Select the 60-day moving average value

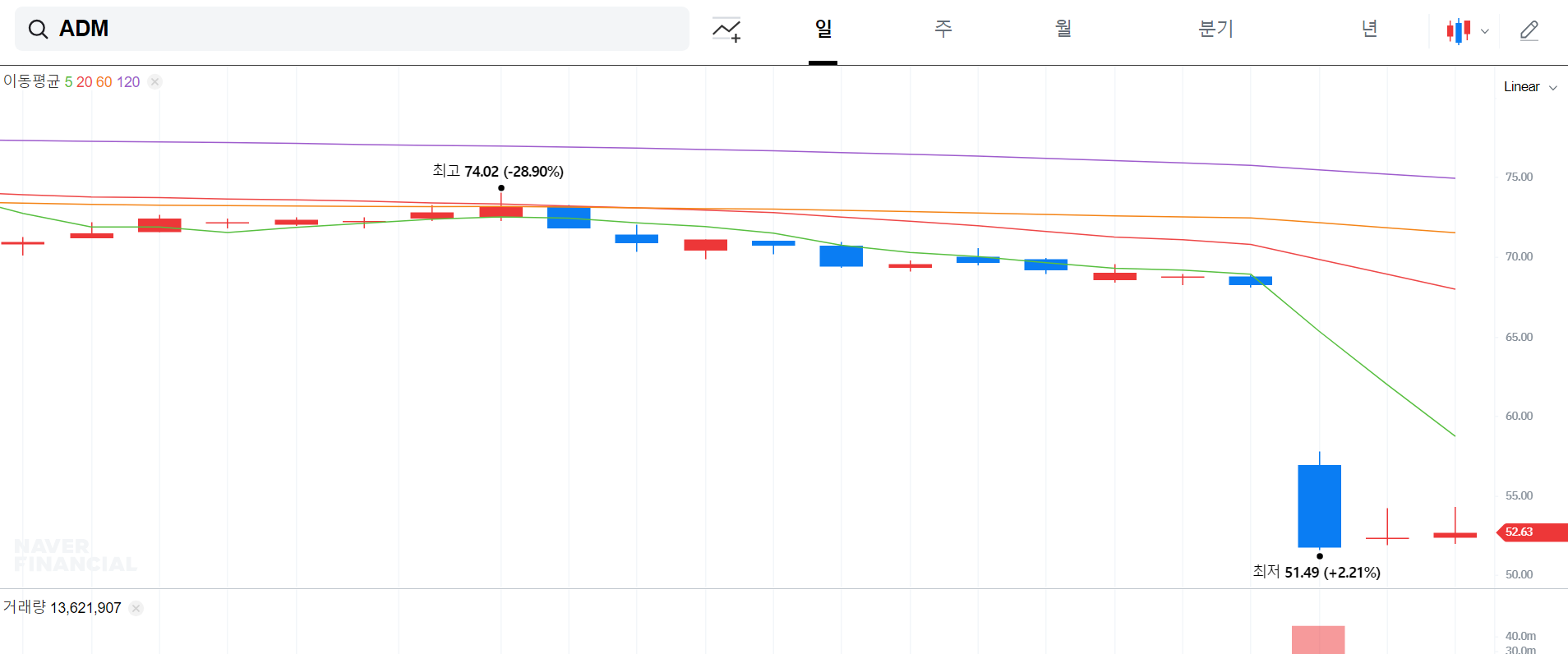[104, 82]
